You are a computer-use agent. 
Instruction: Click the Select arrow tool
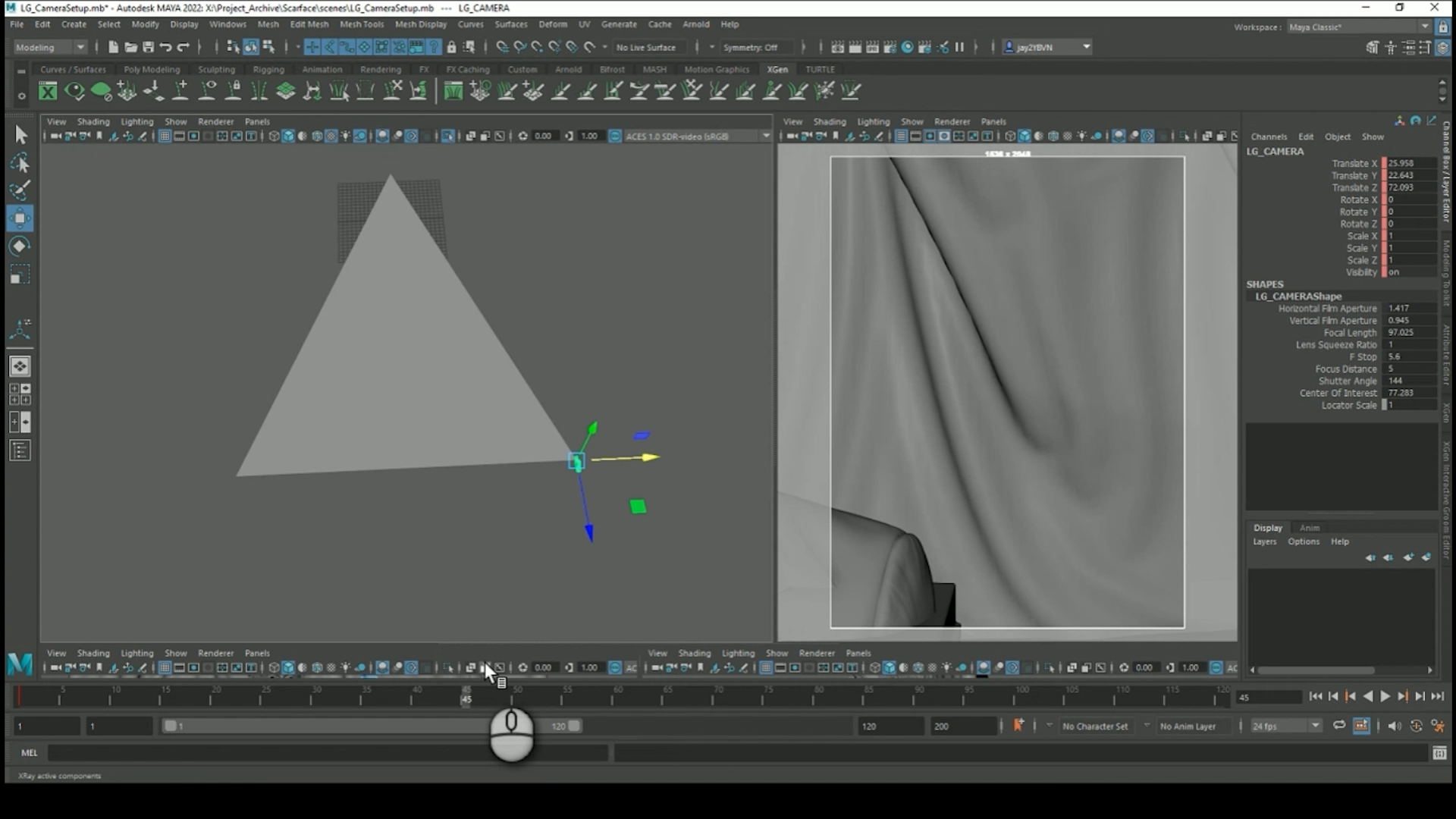pos(20,135)
